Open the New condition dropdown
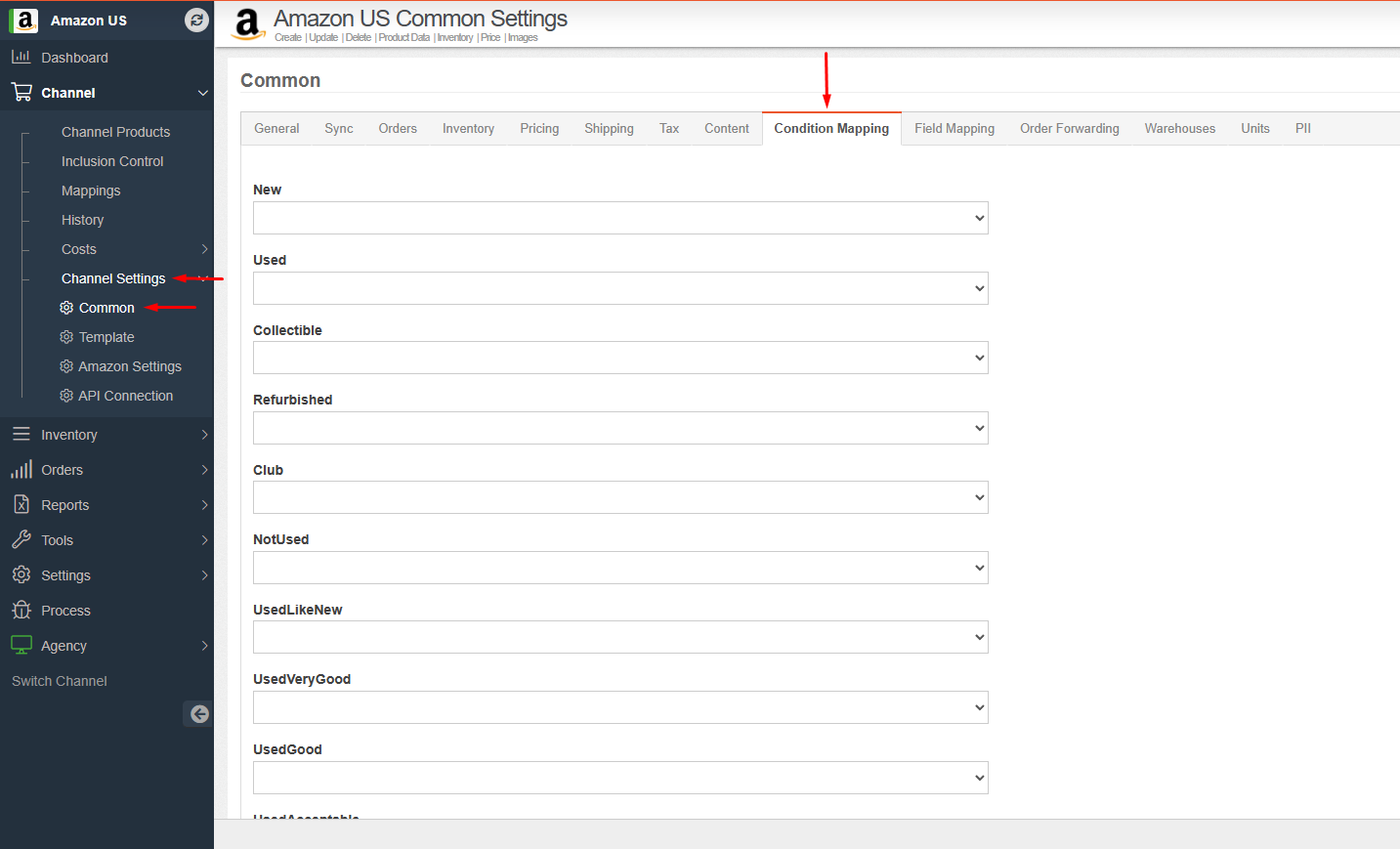 [x=620, y=218]
